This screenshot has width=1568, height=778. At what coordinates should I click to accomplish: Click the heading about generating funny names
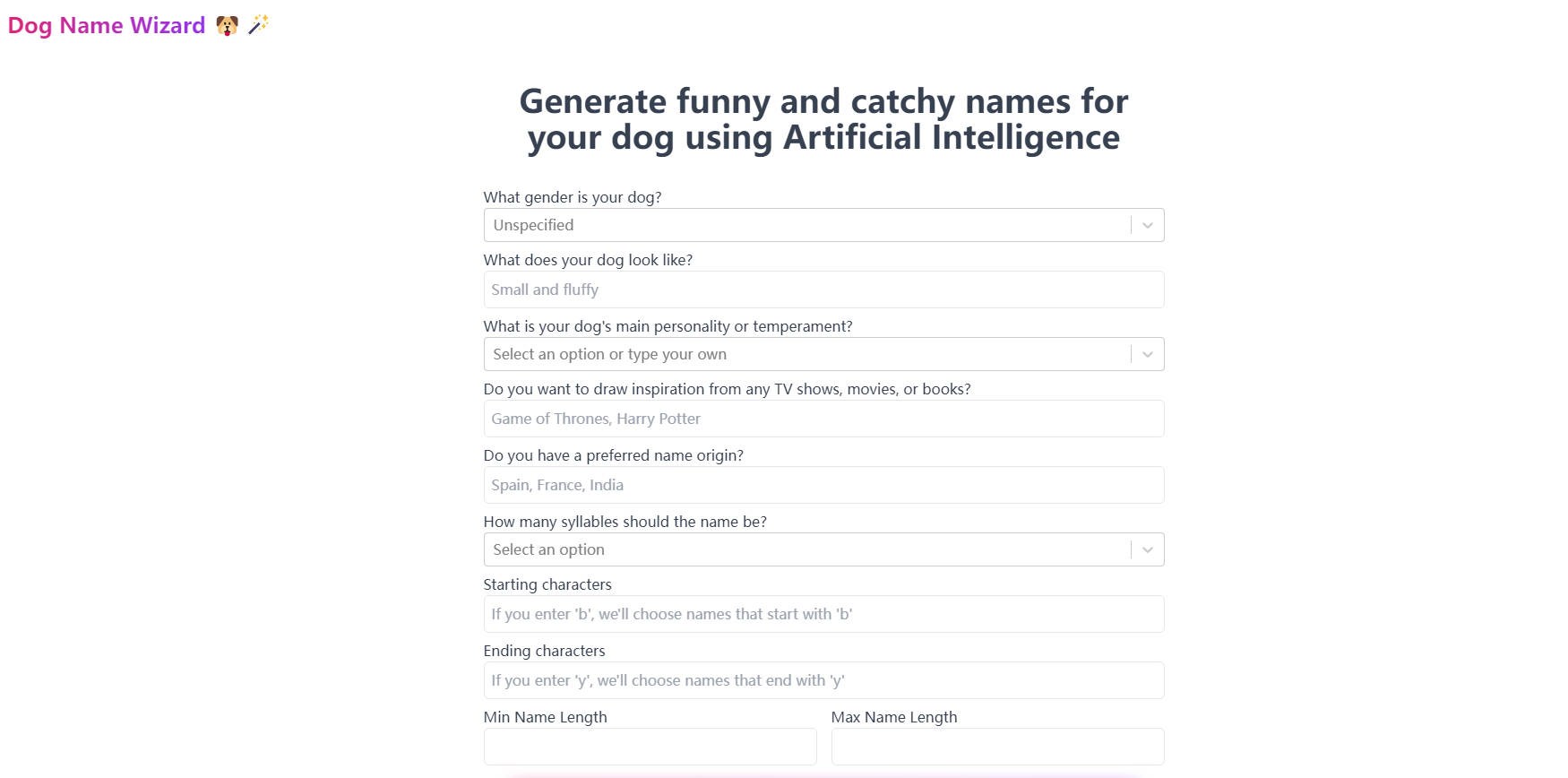pos(823,118)
